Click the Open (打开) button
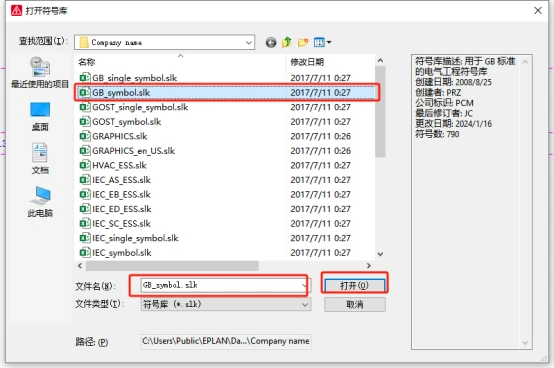The image size is (554, 368). [x=355, y=285]
